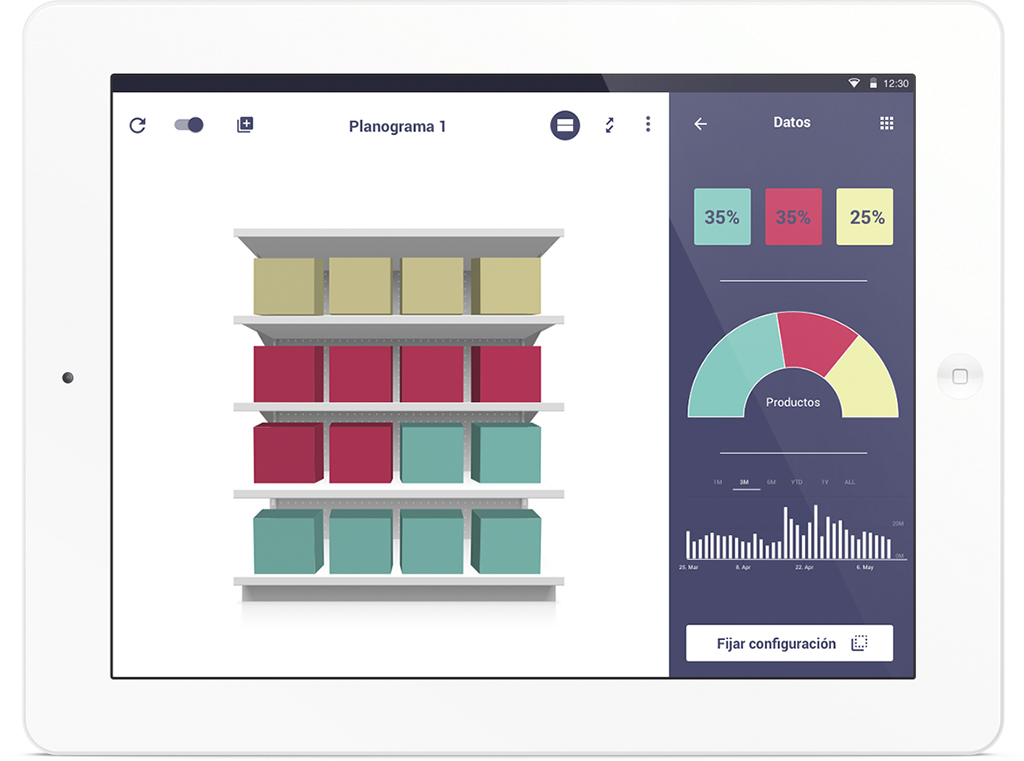The height and width of the screenshot is (761, 1024).
Task: Select the ALL time range tab
Action: 850,482
